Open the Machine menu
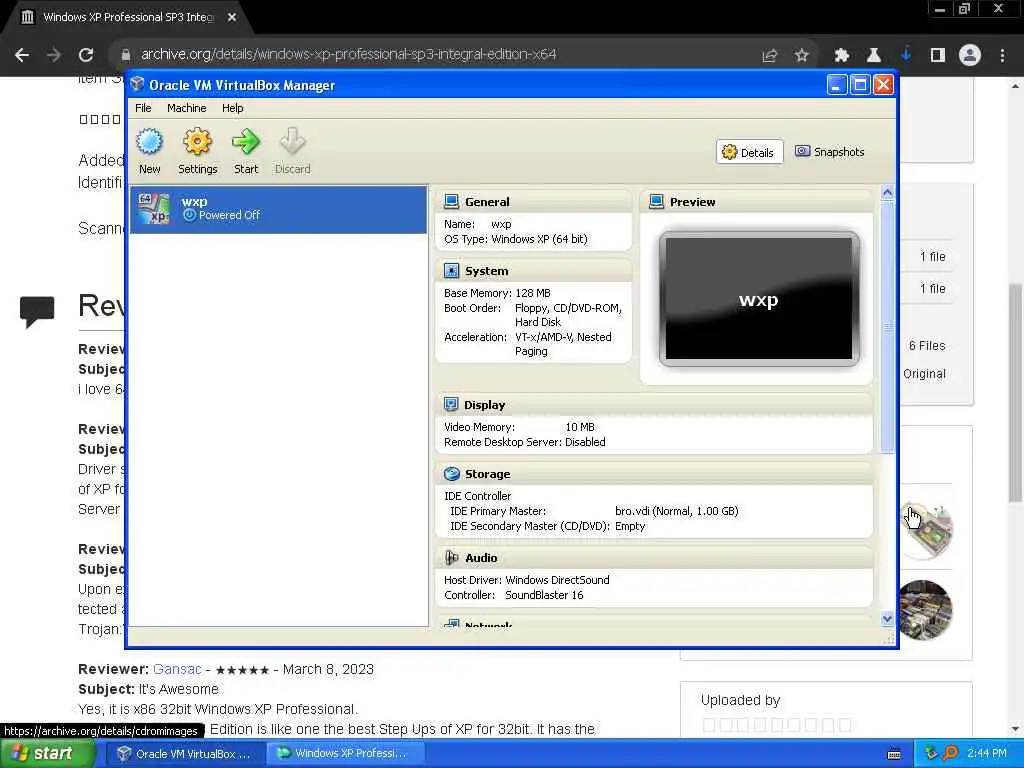The width and height of the screenshot is (1024, 768). [186, 108]
